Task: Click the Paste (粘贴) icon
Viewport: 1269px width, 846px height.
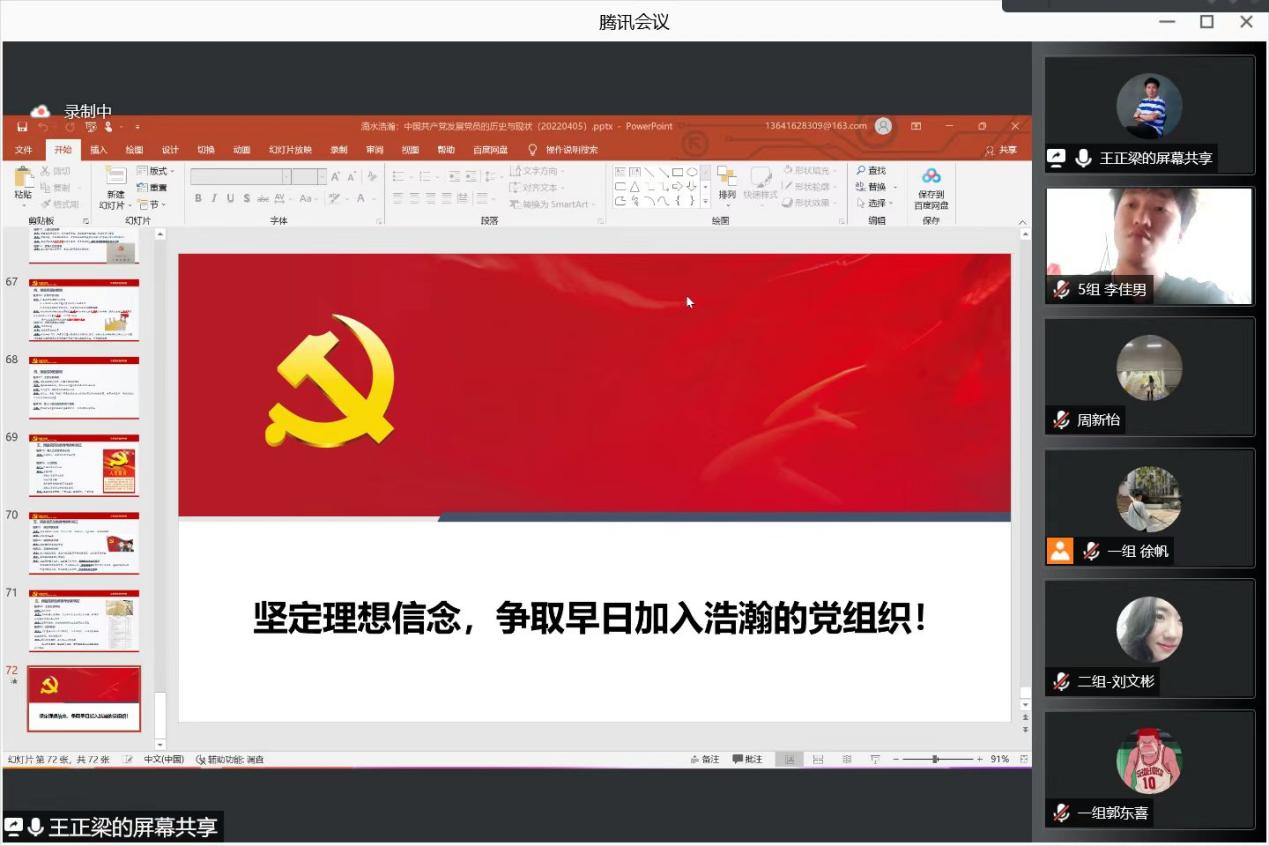Action: [x=23, y=180]
